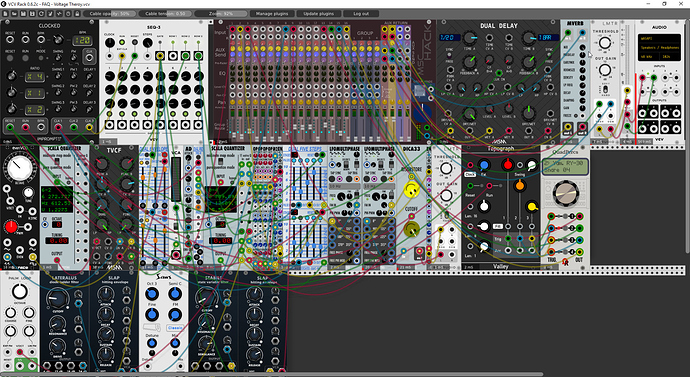Enable power meter toolbar icon

pyautogui.click(x=59, y=14)
